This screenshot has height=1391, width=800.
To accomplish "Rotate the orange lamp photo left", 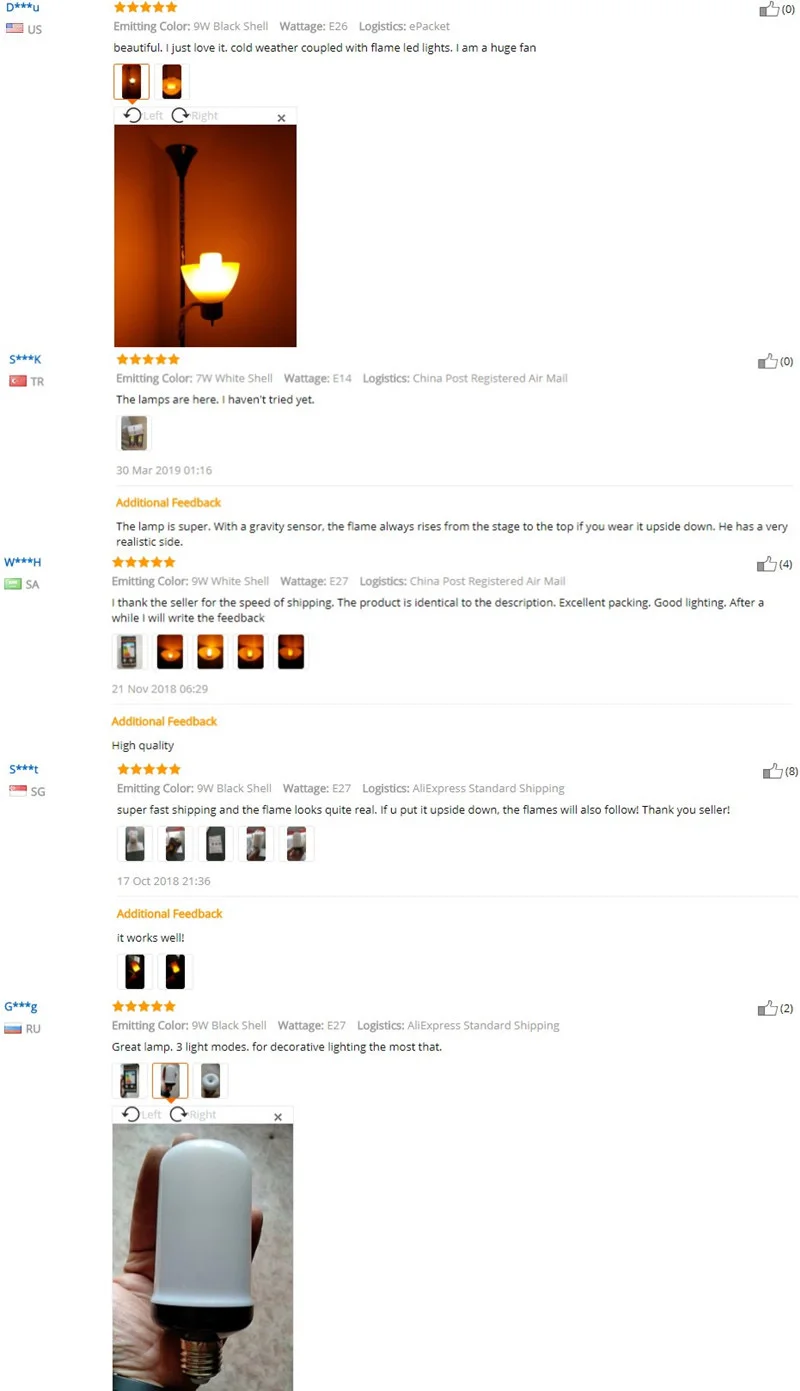I will point(143,115).
